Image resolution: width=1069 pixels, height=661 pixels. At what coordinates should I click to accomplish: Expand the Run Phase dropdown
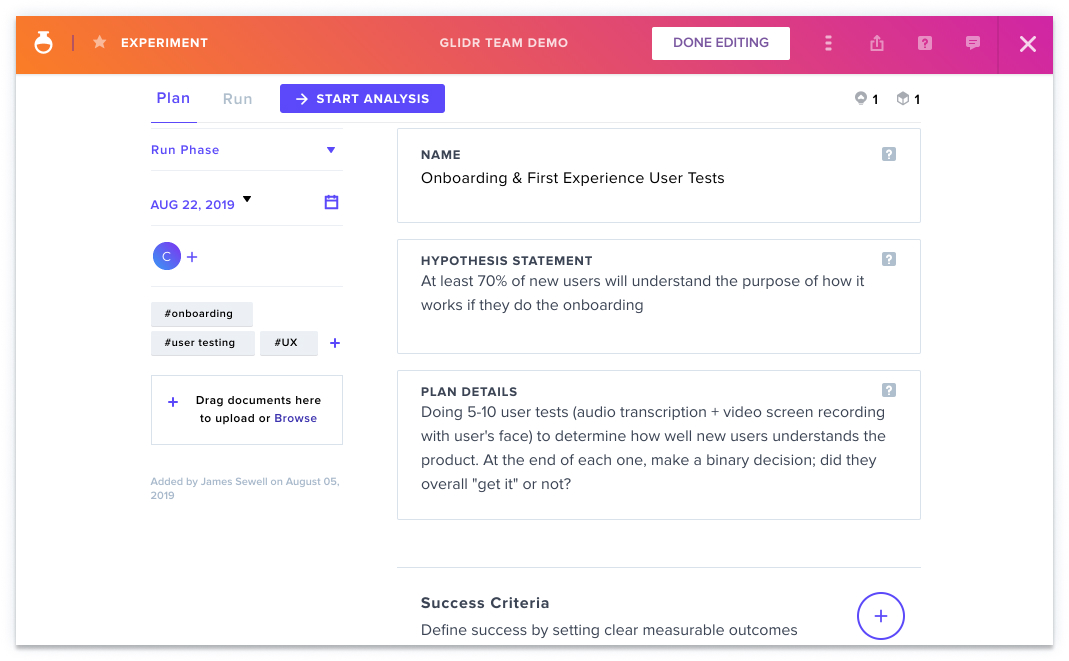click(246, 150)
